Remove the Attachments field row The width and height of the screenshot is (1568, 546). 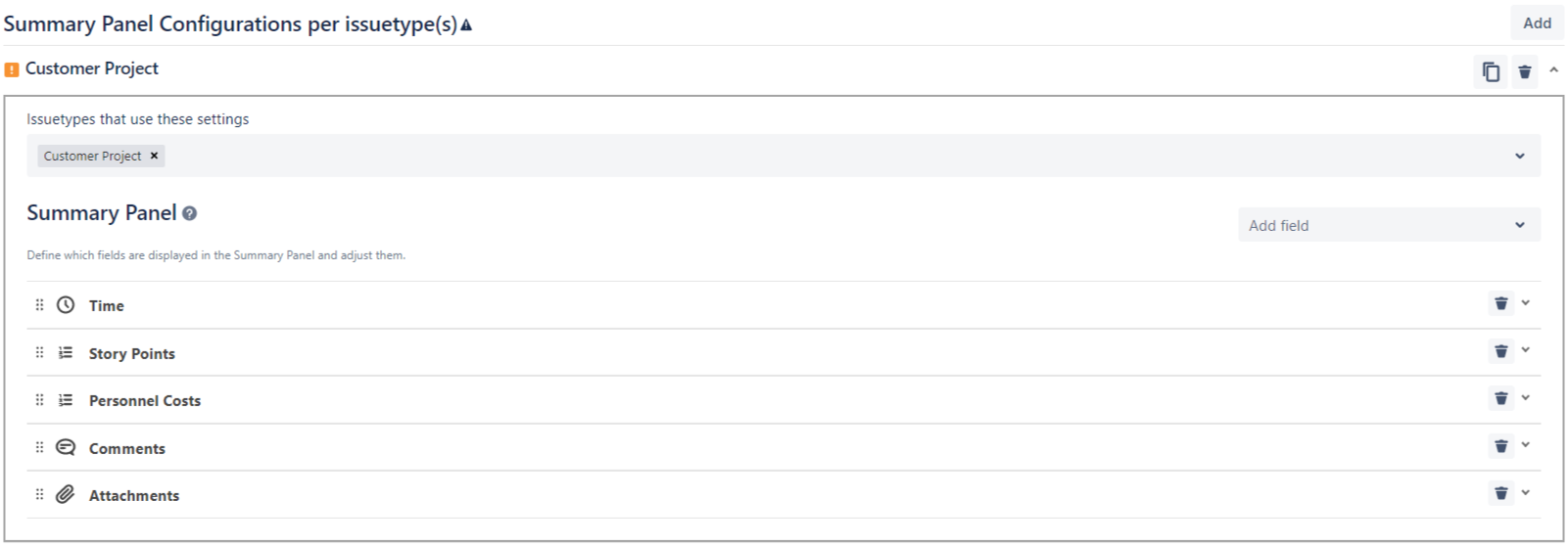pyautogui.click(x=1500, y=493)
